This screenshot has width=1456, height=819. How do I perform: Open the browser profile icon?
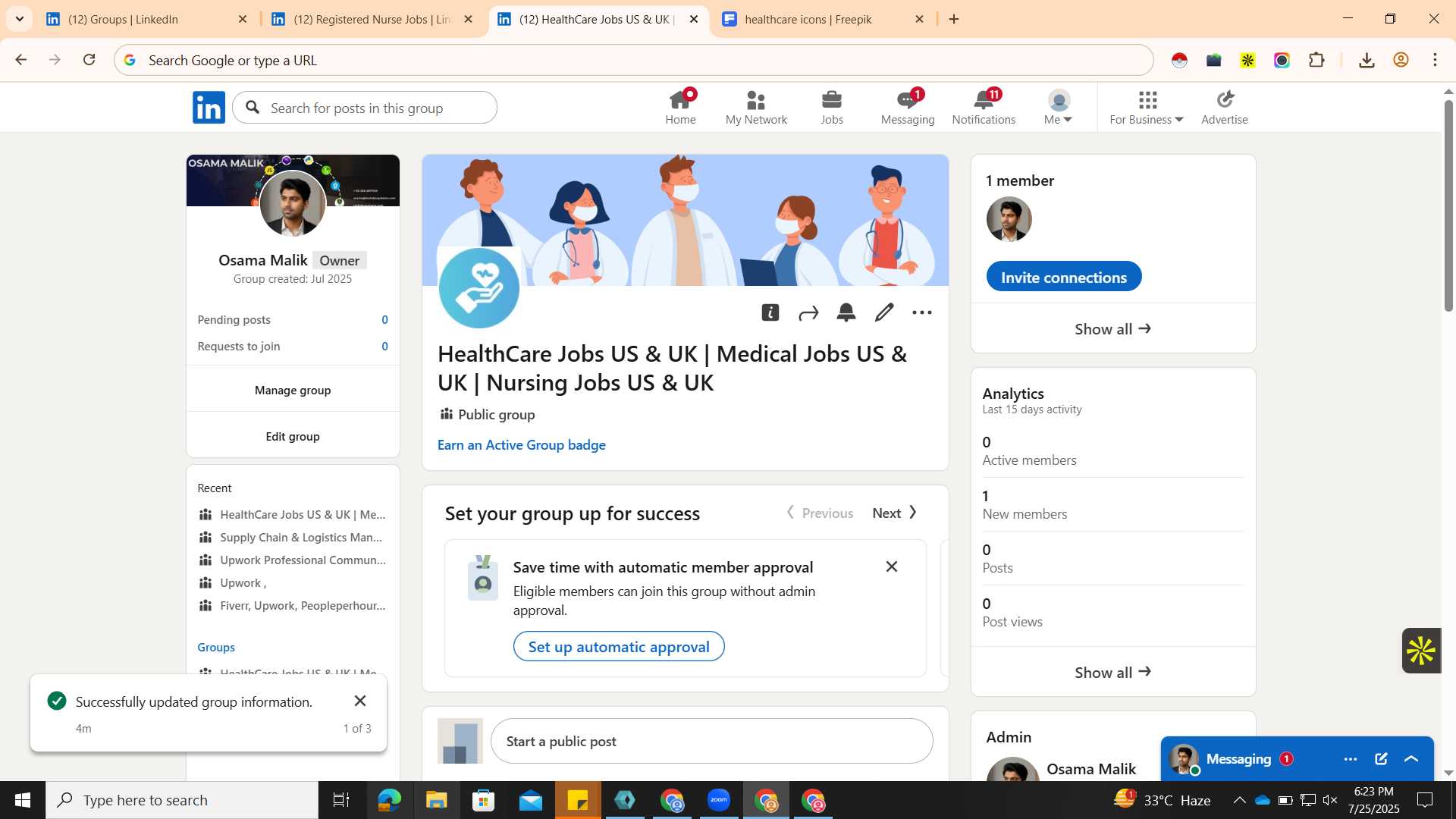click(1401, 60)
